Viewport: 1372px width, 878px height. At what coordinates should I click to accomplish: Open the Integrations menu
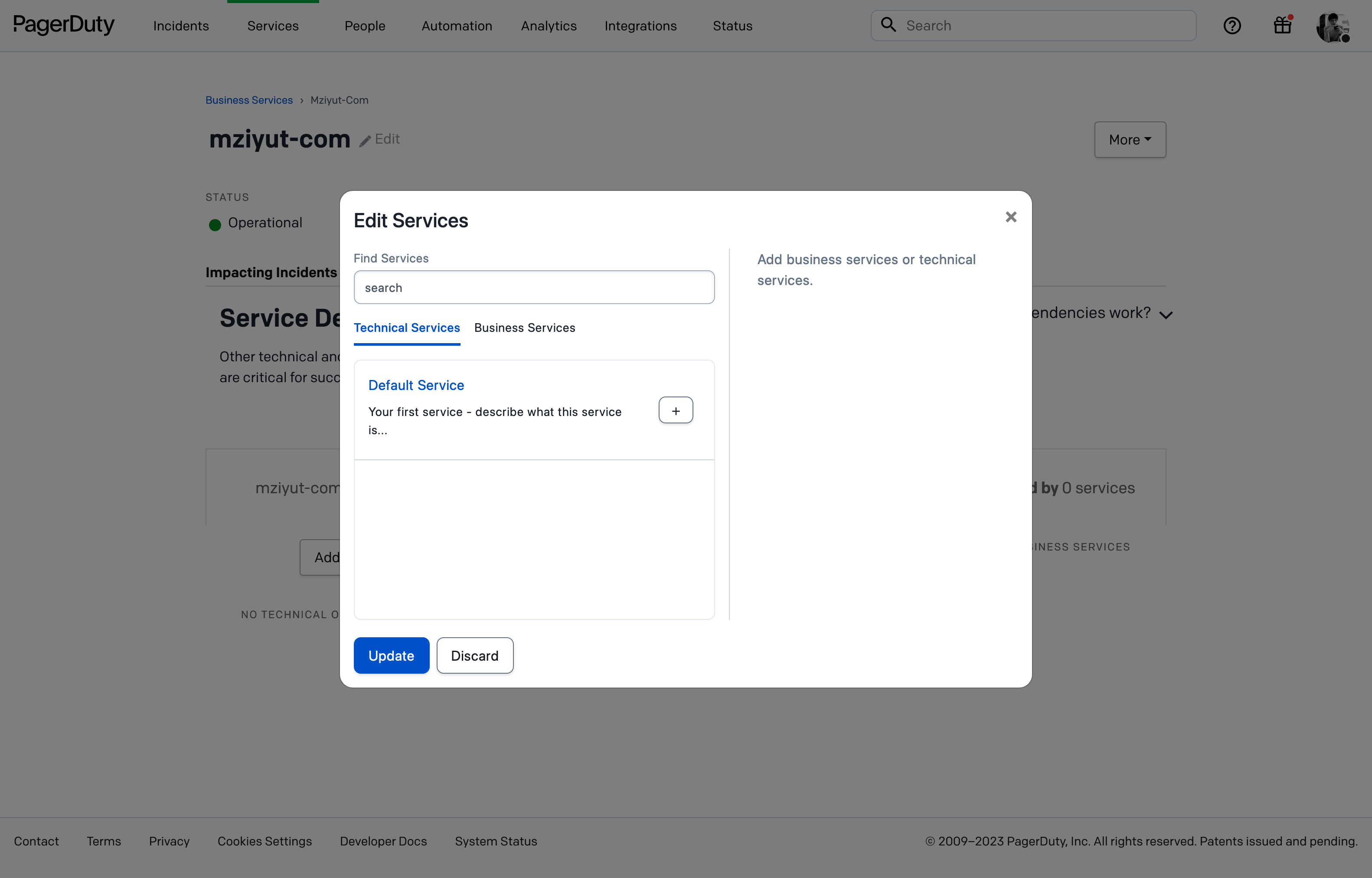tap(640, 26)
